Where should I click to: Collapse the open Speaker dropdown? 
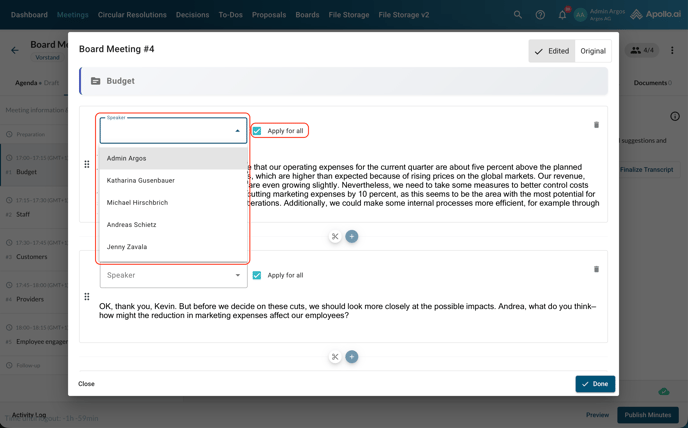click(x=237, y=131)
